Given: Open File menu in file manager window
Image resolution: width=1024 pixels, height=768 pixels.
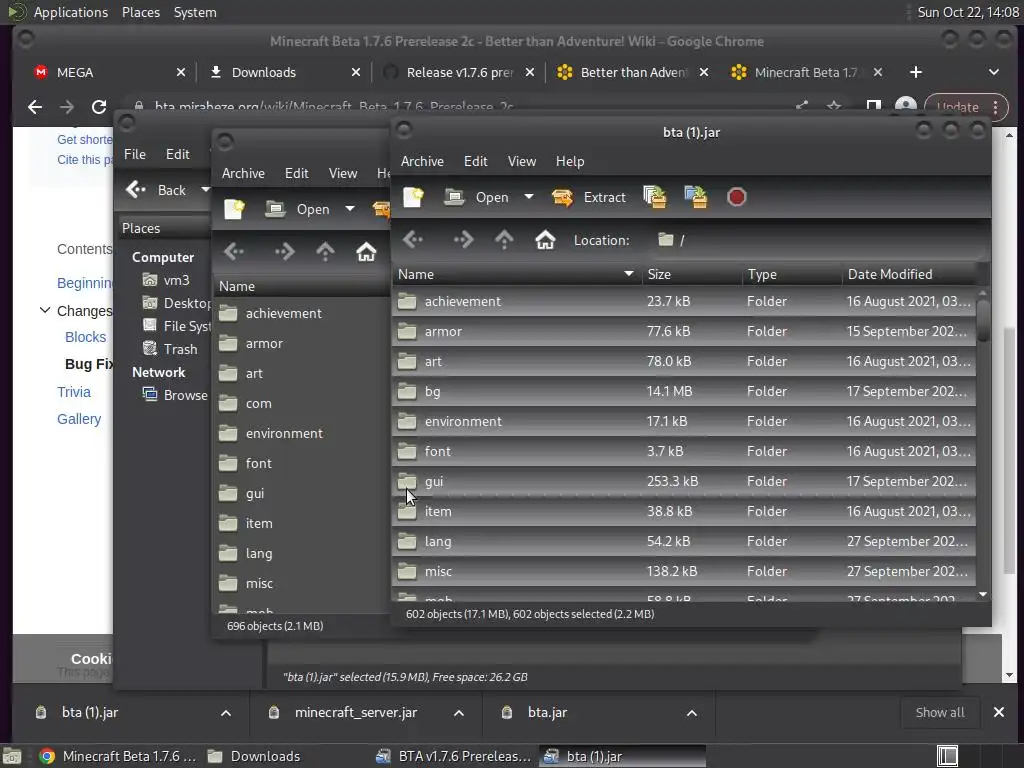Looking at the screenshot, I should 135,154.
